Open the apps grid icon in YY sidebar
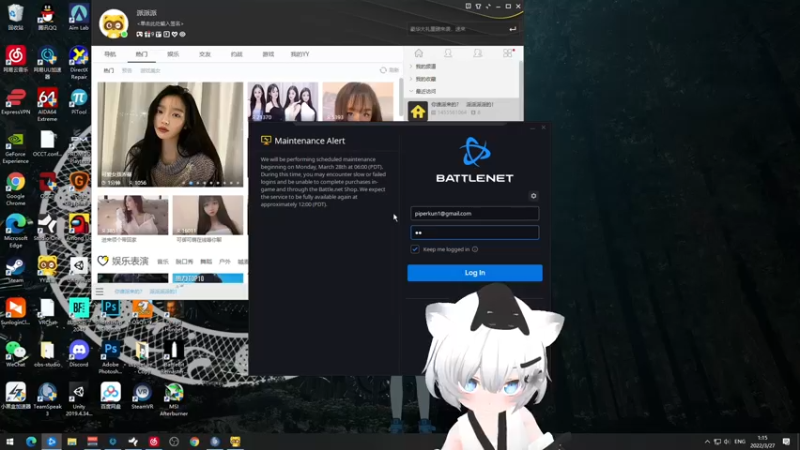This screenshot has height=450, width=800. 507,53
